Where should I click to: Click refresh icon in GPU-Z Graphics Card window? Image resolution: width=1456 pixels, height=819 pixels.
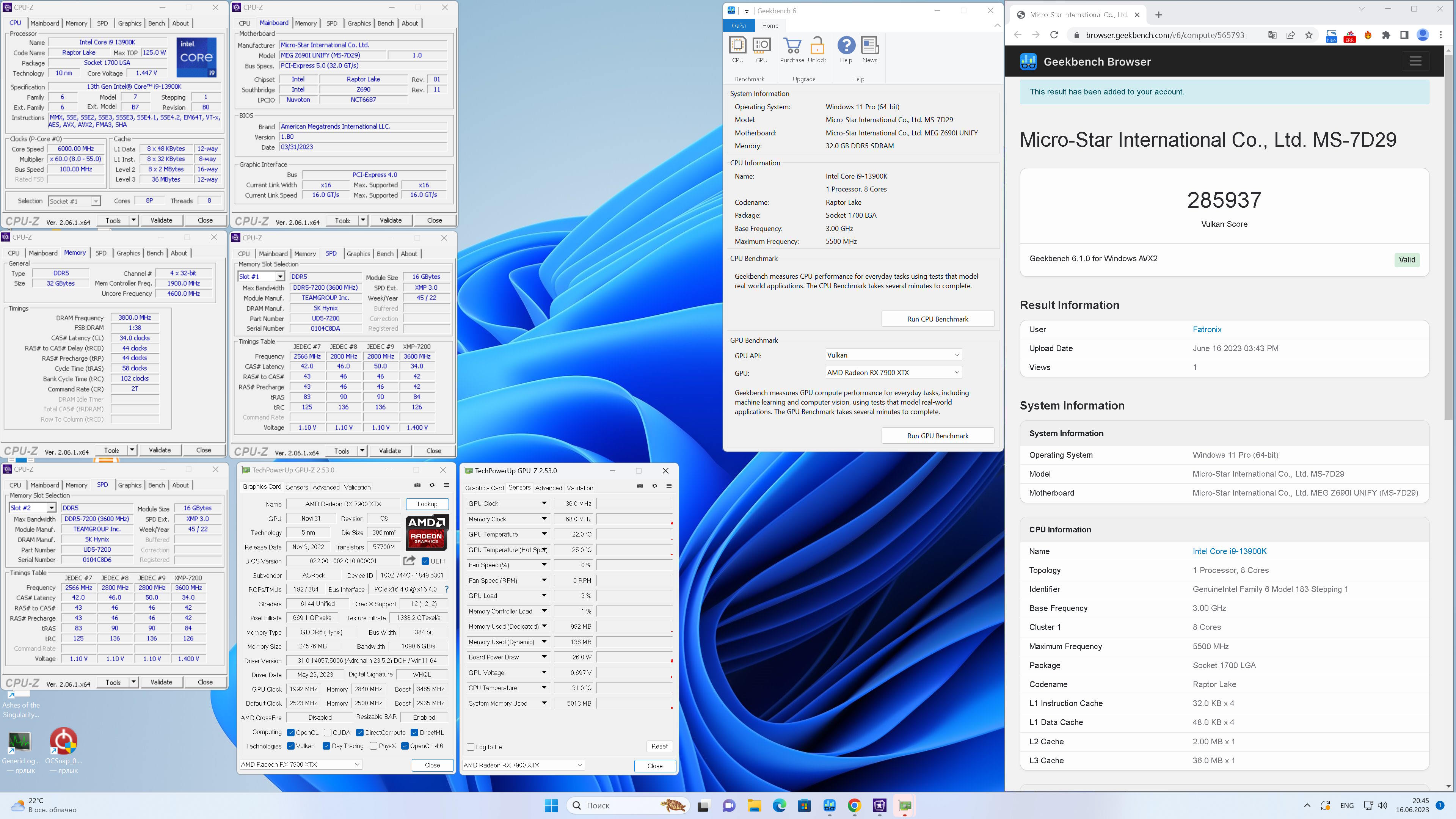(x=432, y=485)
